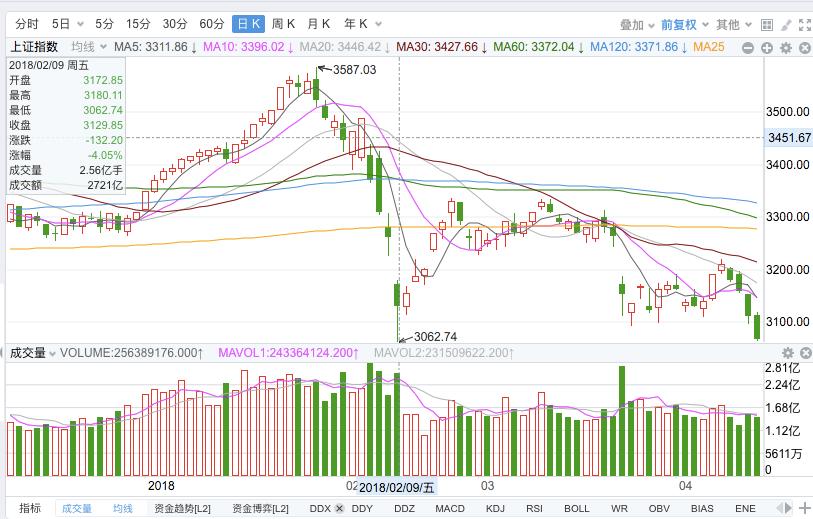
Task: Click the 3451.67 crosshair price tag
Action: [789, 137]
